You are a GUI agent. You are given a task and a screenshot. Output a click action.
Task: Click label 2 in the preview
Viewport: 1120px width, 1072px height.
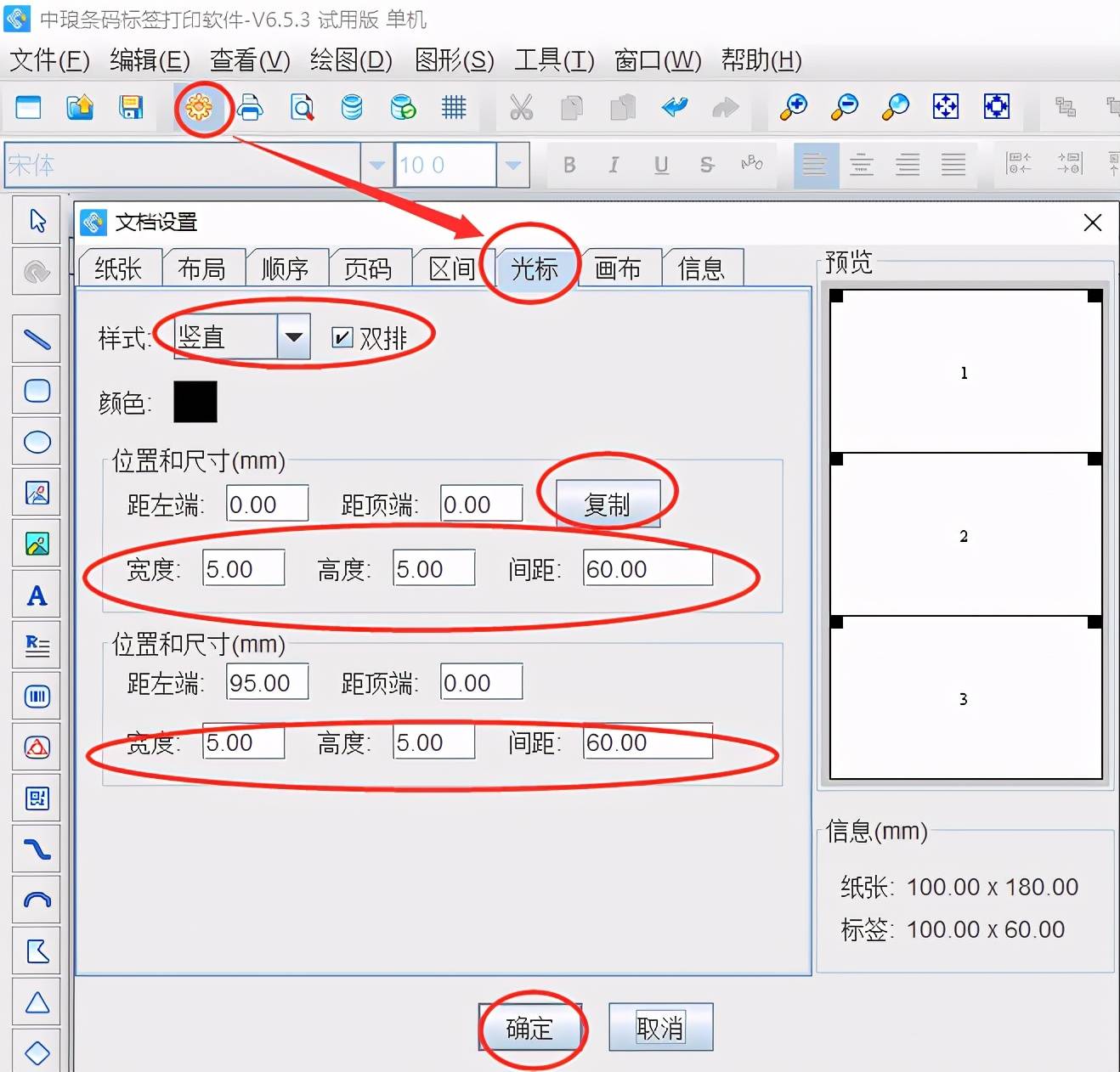click(964, 536)
